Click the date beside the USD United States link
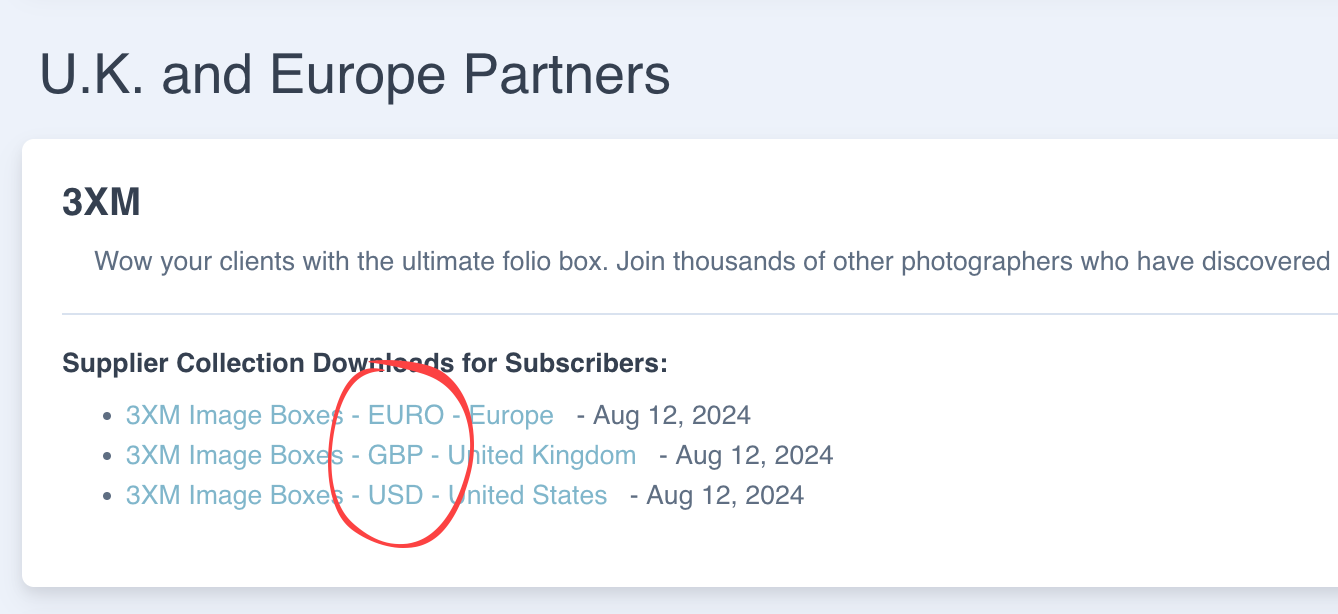 (x=726, y=496)
